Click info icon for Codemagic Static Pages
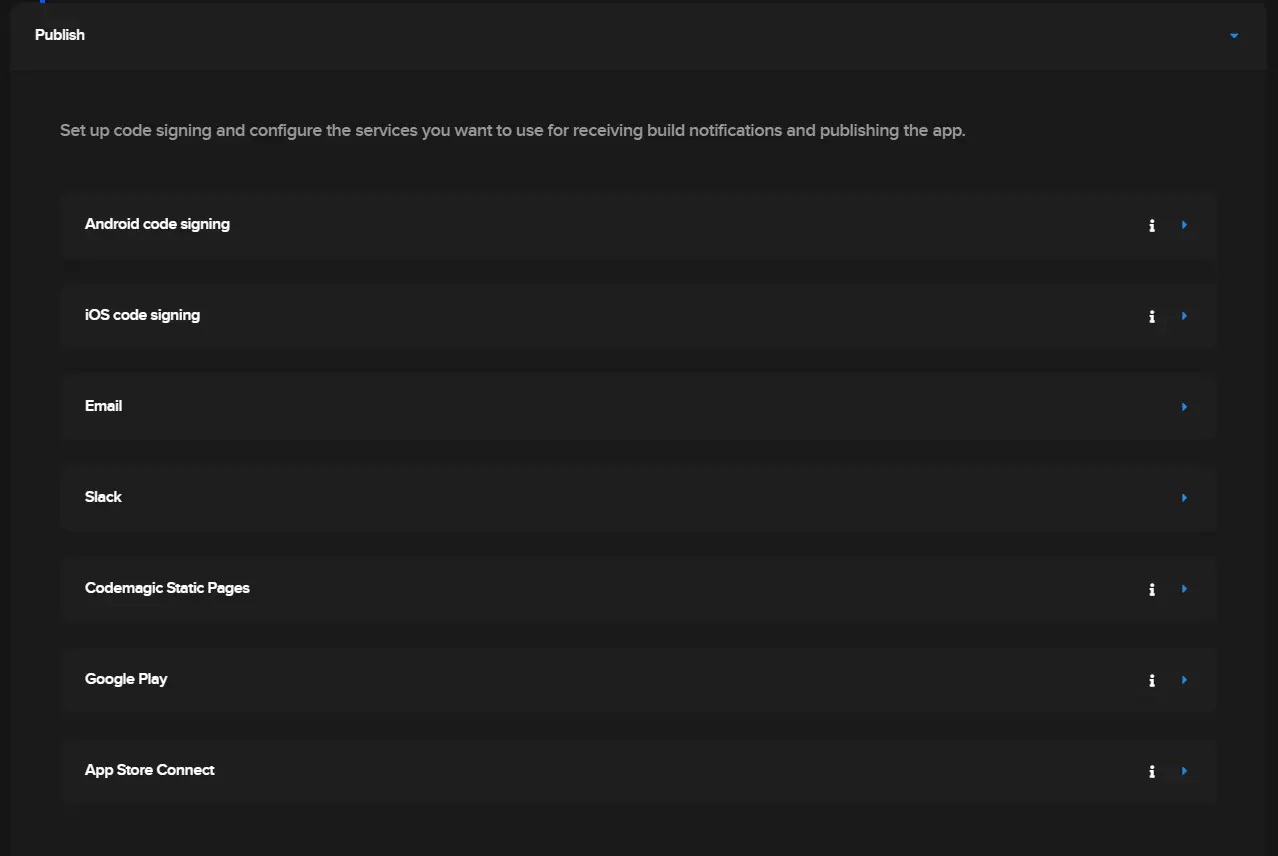 [1152, 590]
